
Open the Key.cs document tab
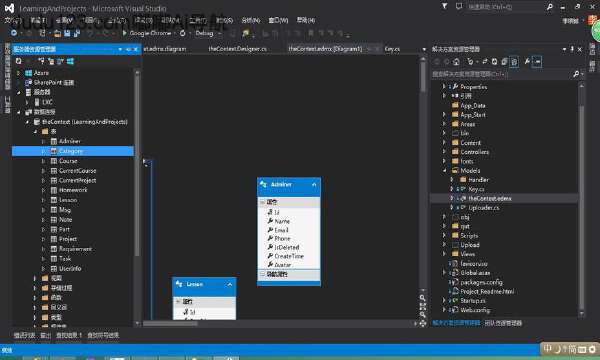[392, 49]
